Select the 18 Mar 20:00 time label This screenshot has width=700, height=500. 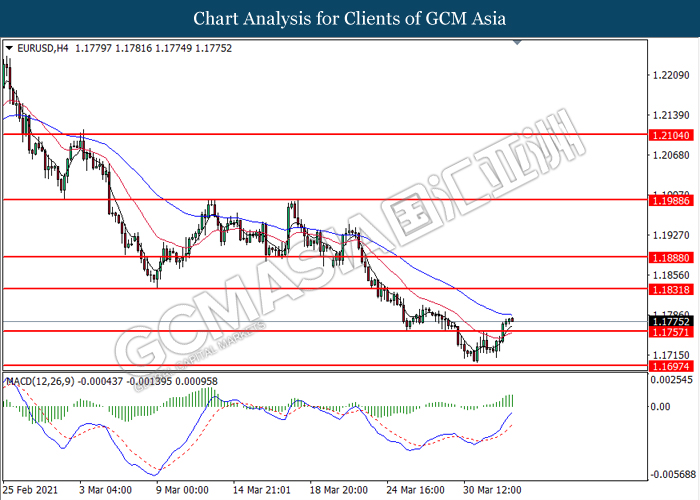pyautogui.click(x=337, y=491)
